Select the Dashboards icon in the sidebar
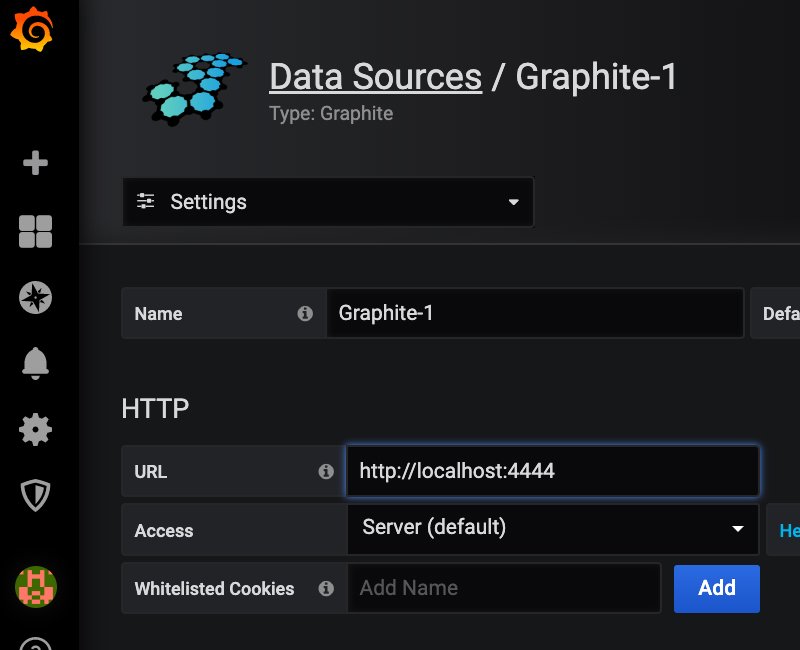This screenshot has height=650, width=800. point(36,230)
